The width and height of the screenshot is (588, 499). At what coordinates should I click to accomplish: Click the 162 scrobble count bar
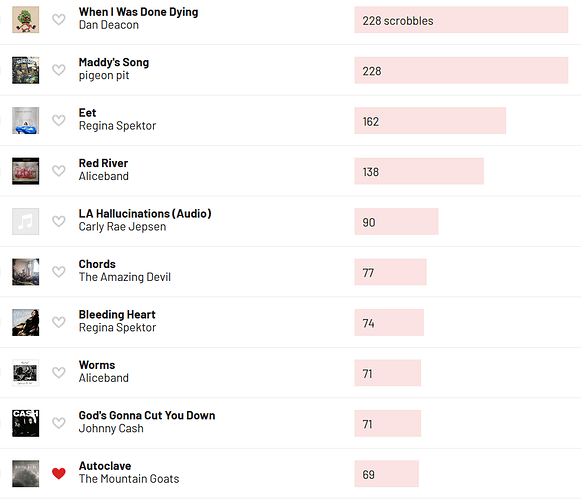click(430, 120)
